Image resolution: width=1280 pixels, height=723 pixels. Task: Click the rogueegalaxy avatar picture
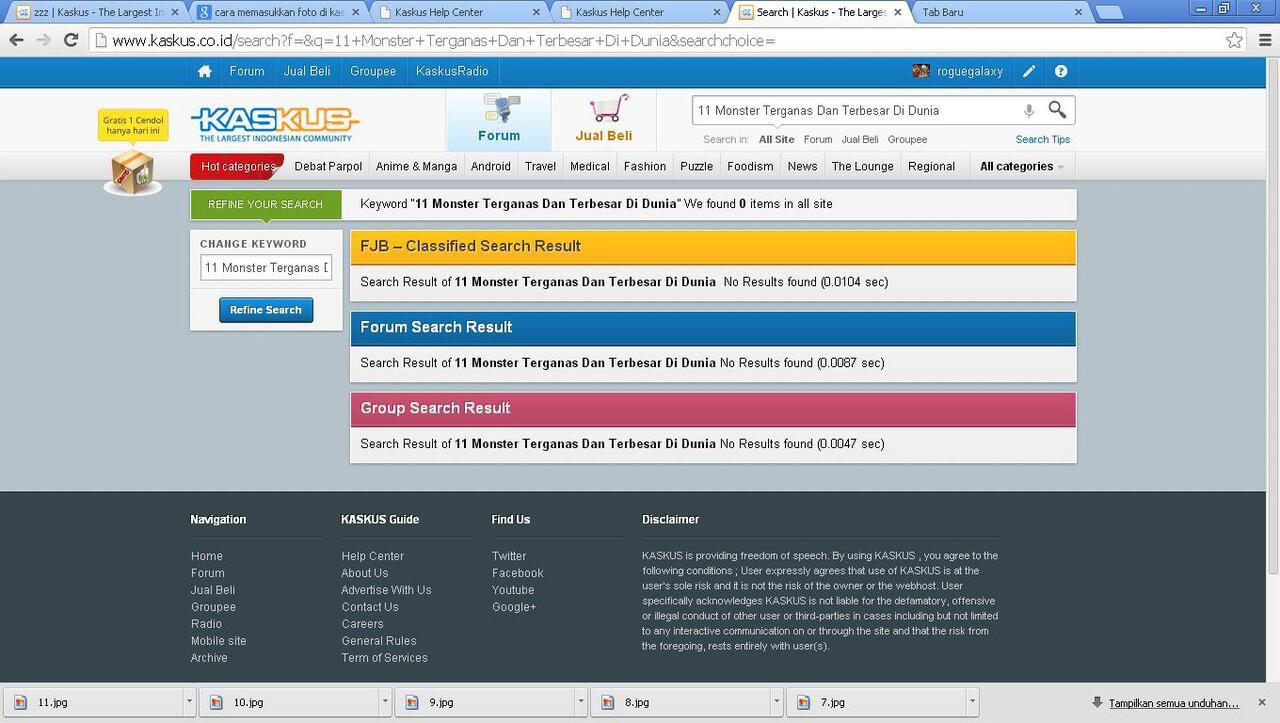(x=921, y=71)
